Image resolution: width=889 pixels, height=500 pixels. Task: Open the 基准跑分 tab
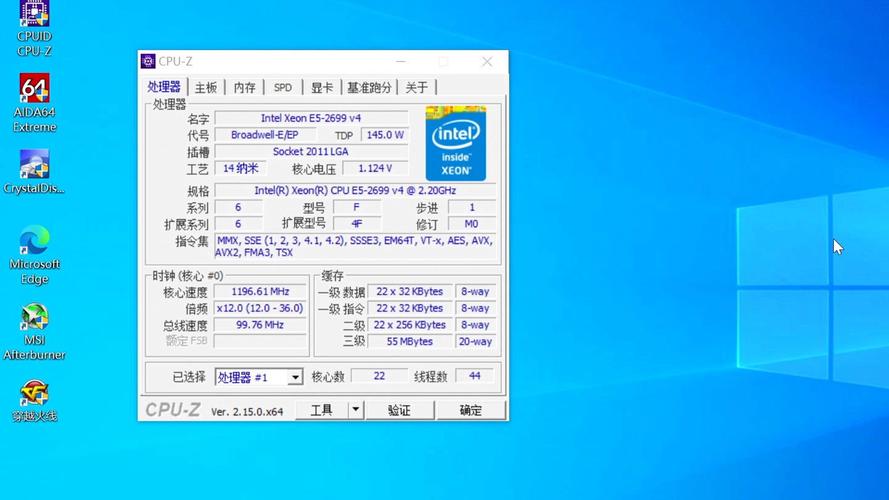point(369,87)
